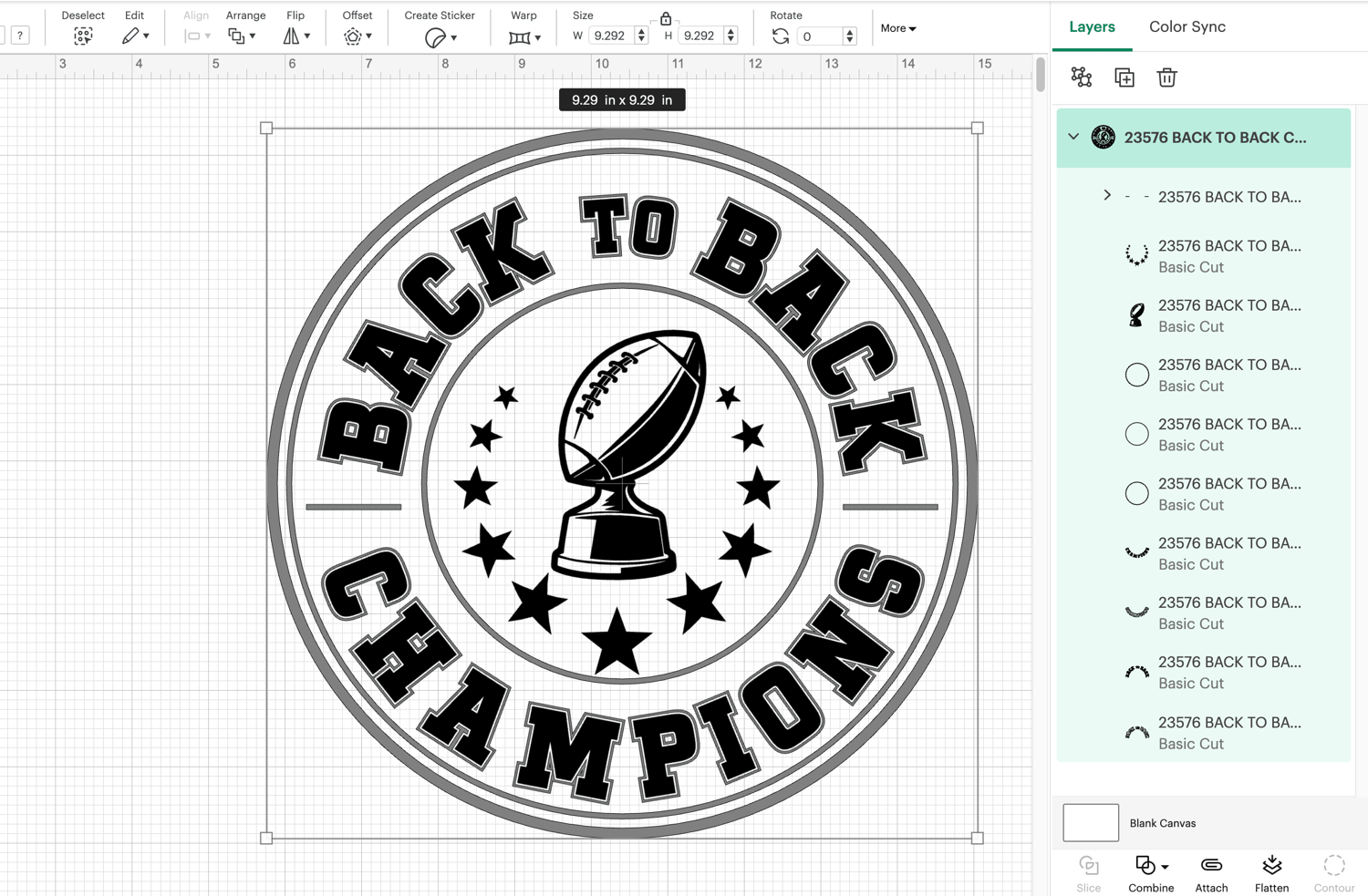This screenshot has width=1368, height=896.
Task: Click the top-right selection handle
Action: tap(978, 129)
